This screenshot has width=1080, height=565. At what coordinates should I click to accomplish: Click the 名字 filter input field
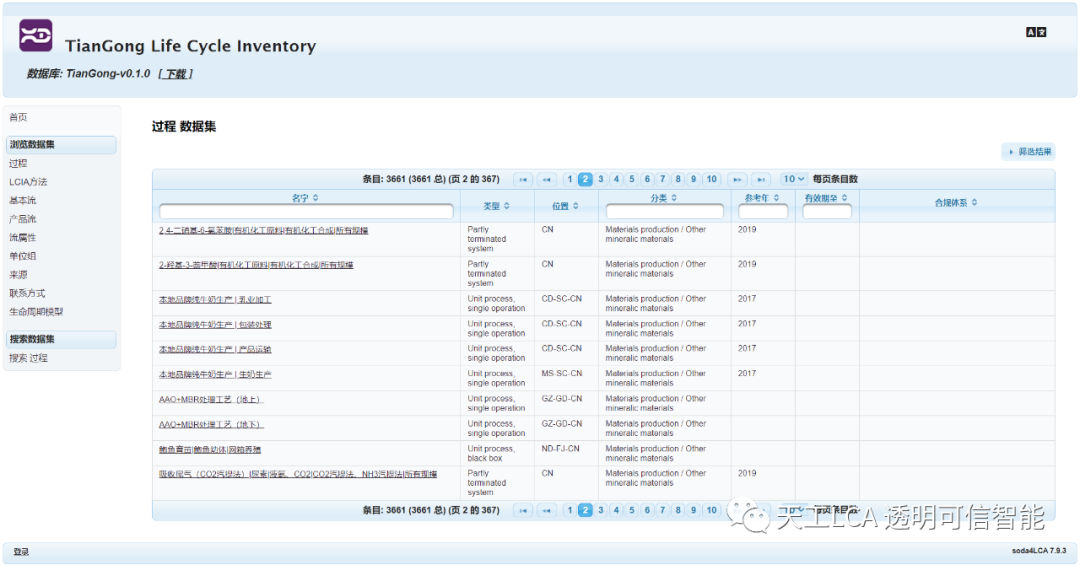306,212
